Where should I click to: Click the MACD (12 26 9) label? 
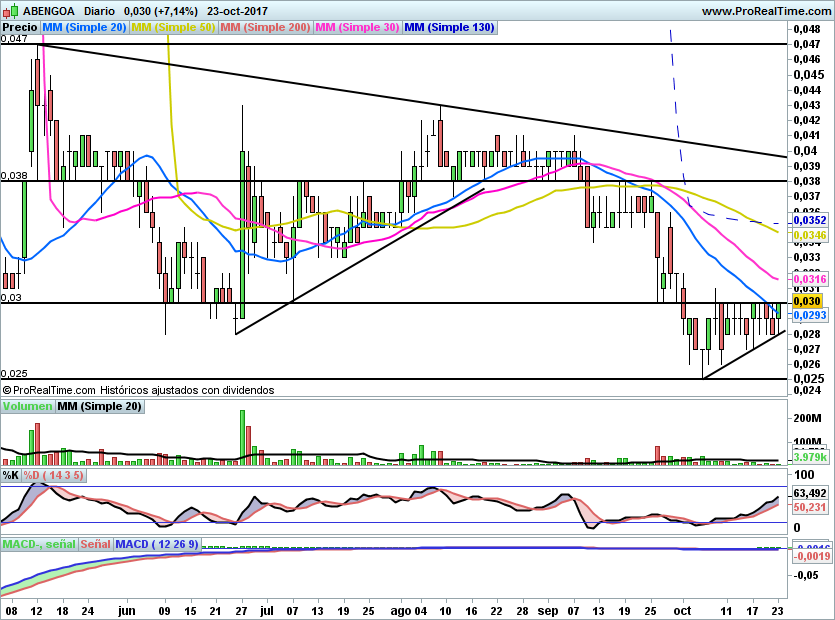158,544
